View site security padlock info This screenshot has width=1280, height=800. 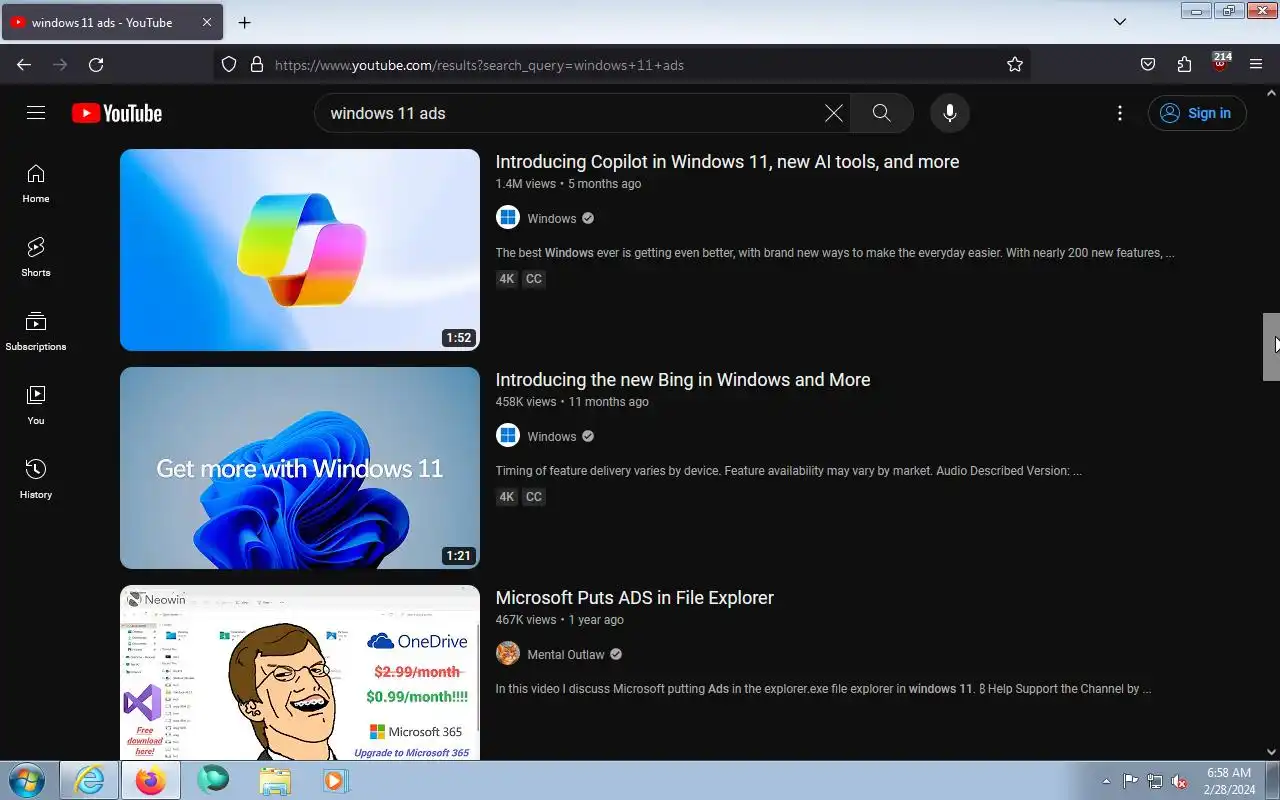click(x=257, y=65)
